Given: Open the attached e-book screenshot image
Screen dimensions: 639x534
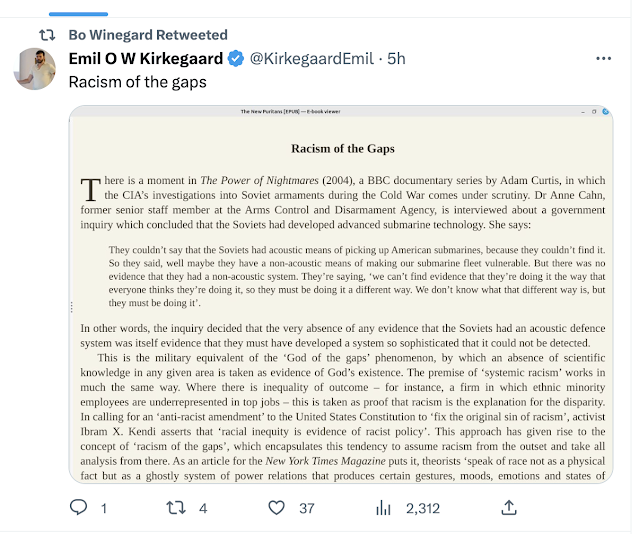Looking at the screenshot, I should (341, 294).
